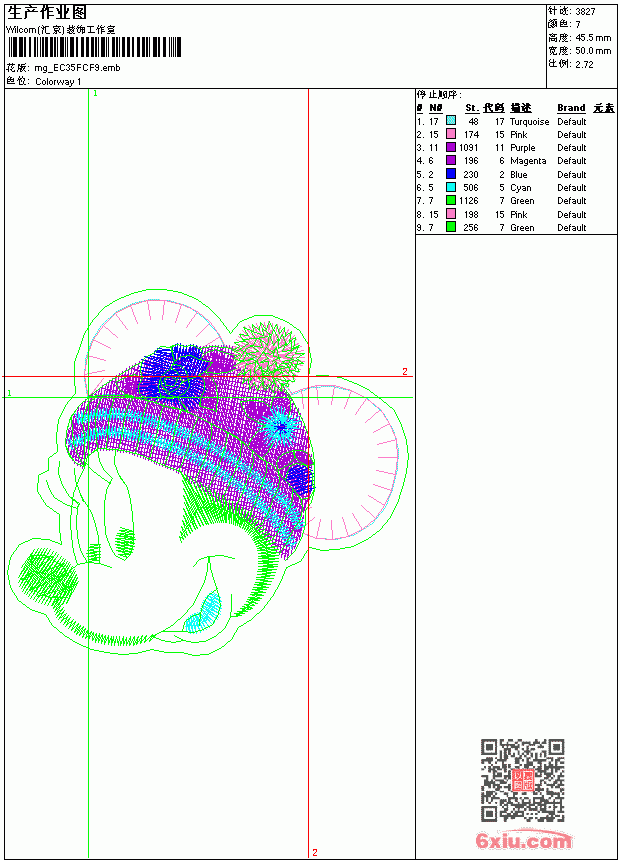Select the Cyan color swatch in row 6
This screenshot has height=860, width=620.
click(x=450, y=187)
